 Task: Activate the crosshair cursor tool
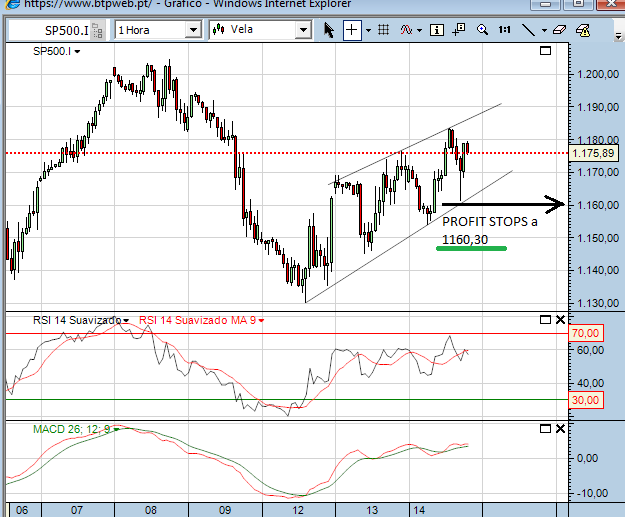(352, 30)
